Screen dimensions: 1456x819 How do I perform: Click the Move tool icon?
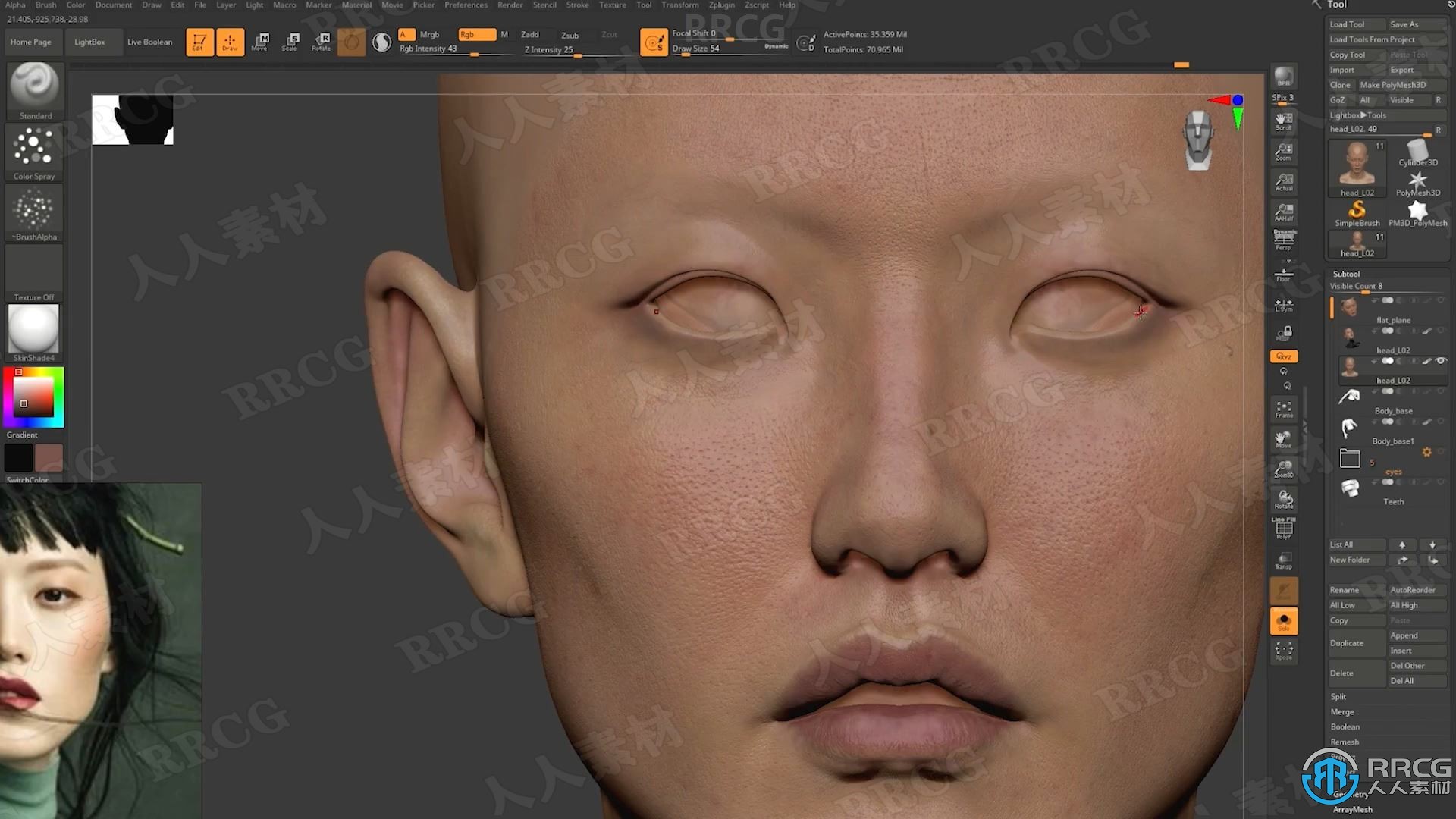click(261, 41)
